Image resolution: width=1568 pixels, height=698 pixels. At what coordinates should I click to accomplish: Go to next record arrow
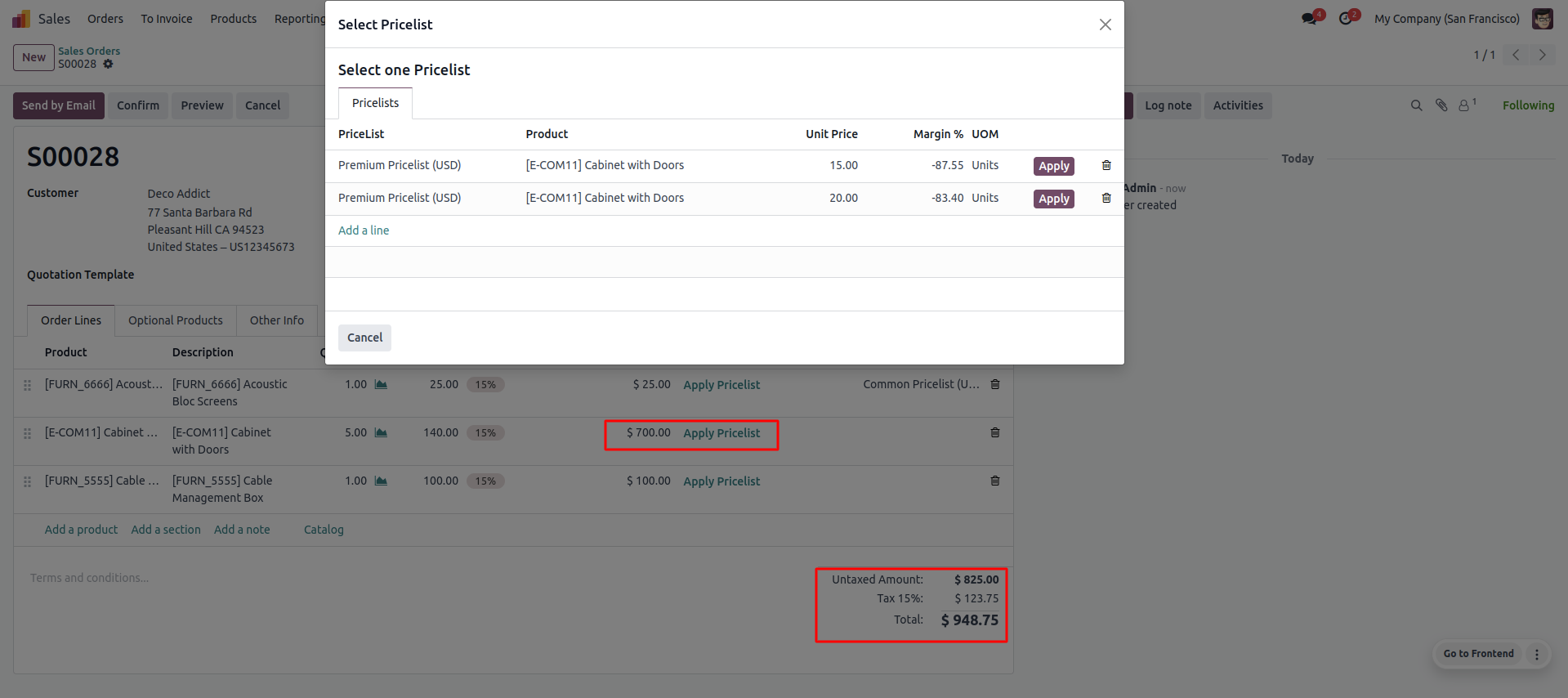1543,55
